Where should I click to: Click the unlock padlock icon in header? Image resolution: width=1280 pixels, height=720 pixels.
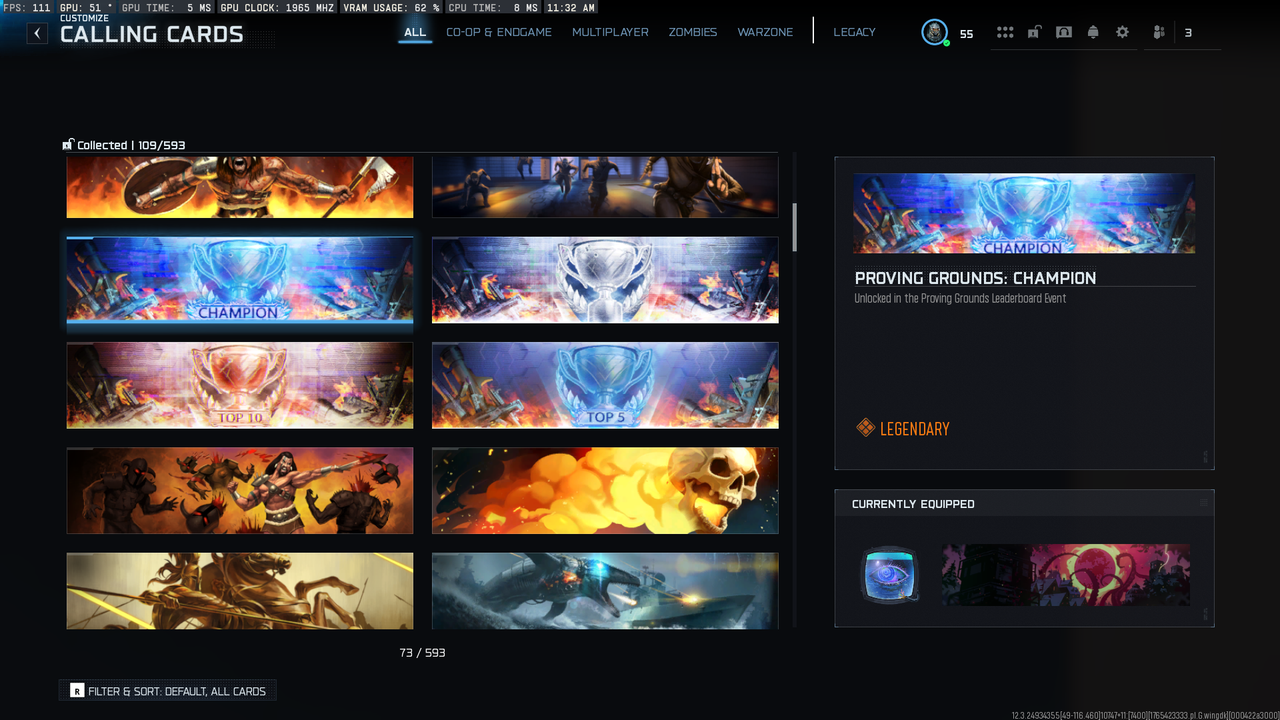point(1034,32)
